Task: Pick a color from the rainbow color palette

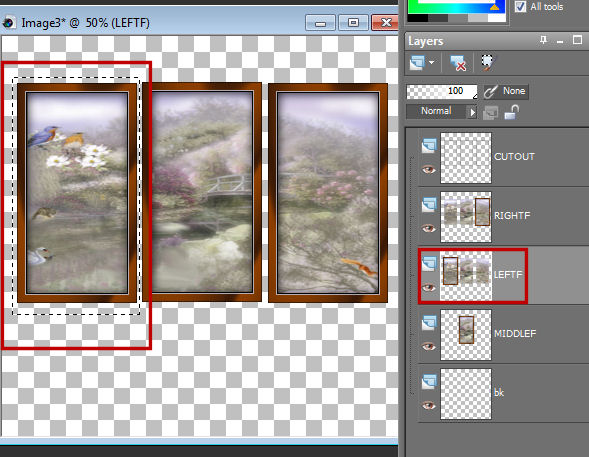Action: pyautogui.click(x=456, y=7)
